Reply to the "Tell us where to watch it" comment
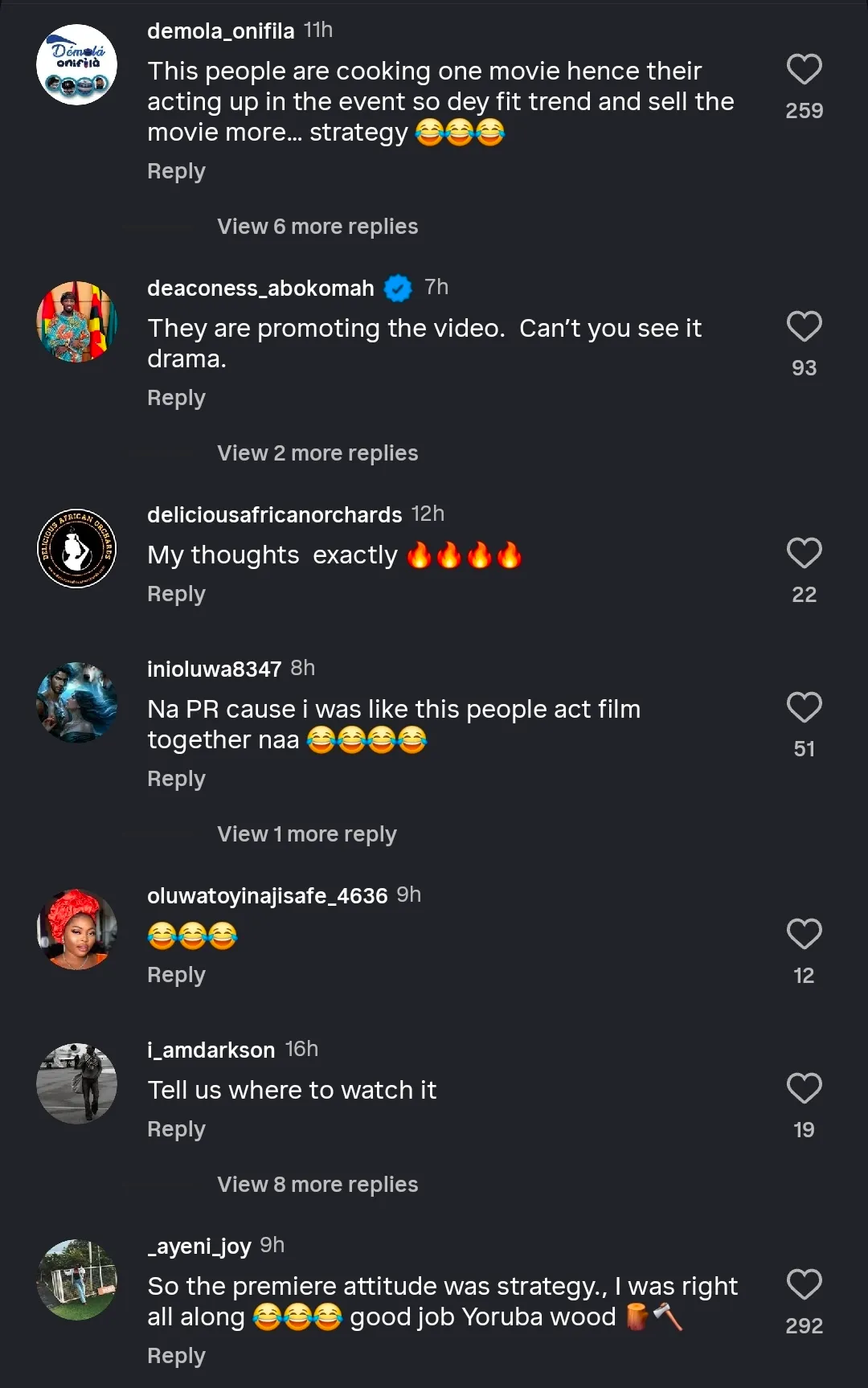 click(176, 1129)
